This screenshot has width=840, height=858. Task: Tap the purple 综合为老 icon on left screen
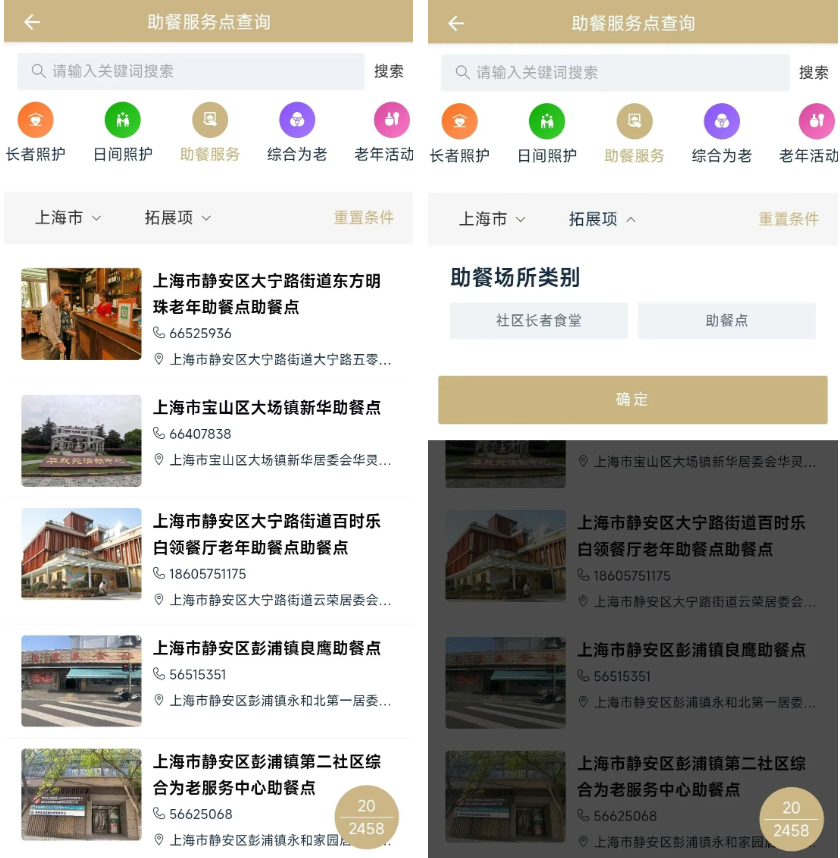(297, 121)
